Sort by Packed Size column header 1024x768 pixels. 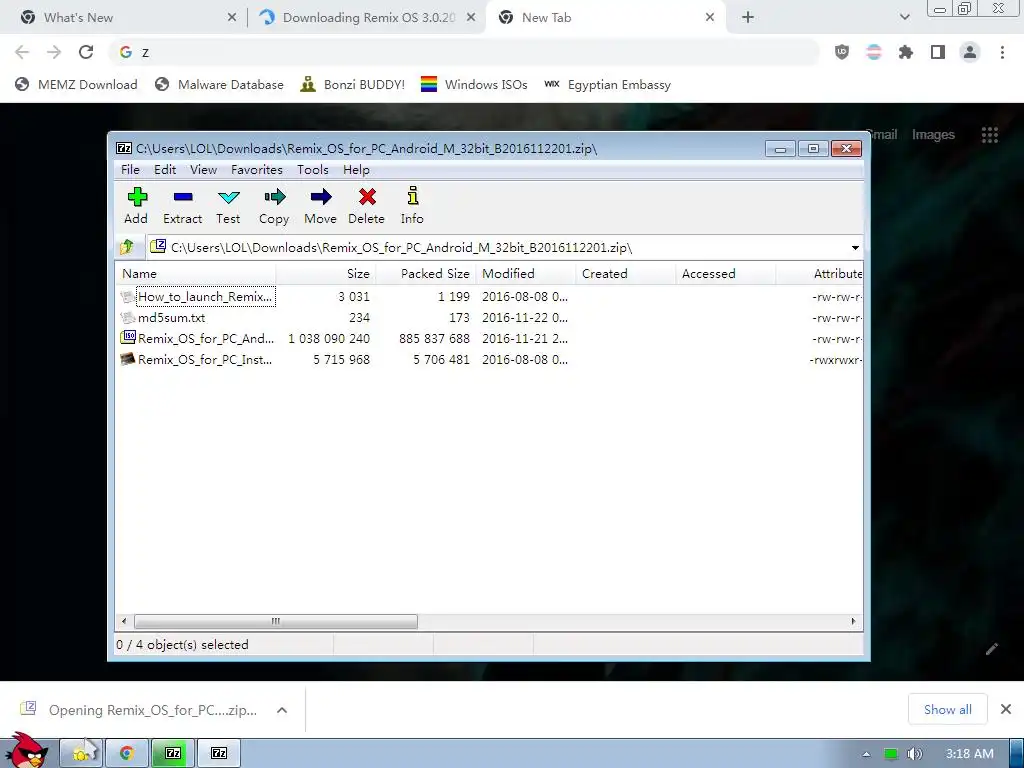(426, 274)
